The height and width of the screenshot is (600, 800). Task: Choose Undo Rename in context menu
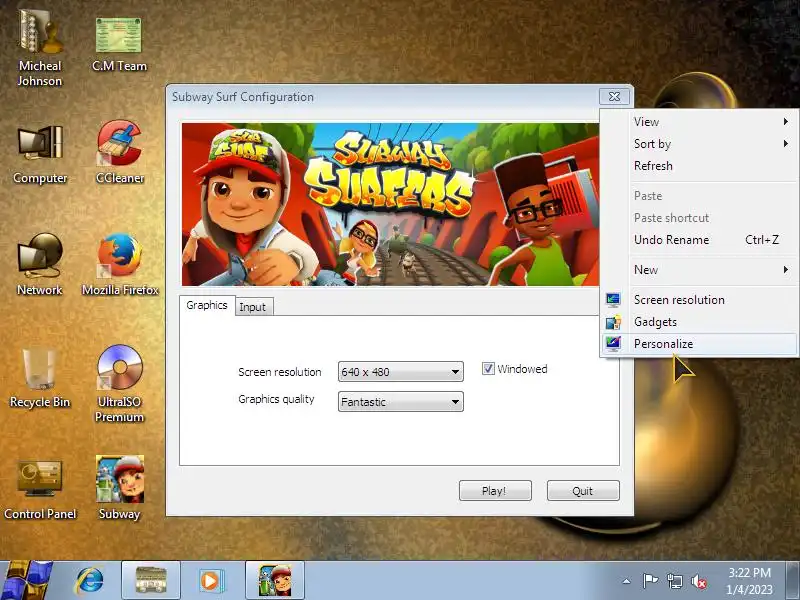[x=699, y=240]
